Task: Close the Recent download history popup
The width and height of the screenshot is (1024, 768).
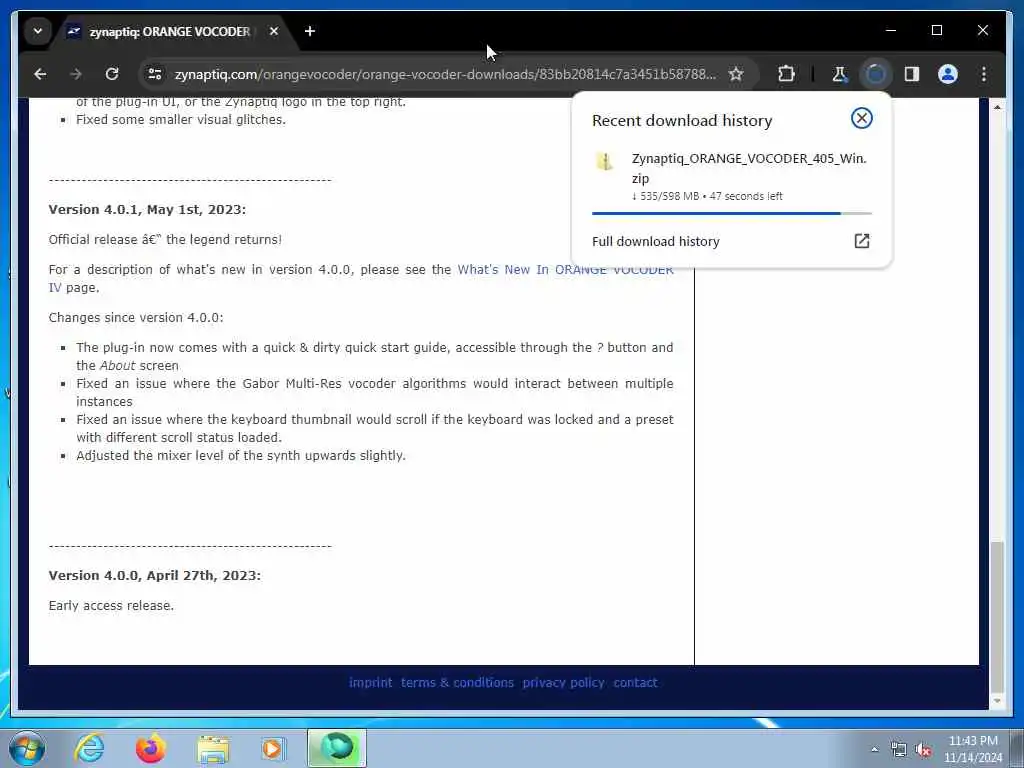Action: click(861, 118)
